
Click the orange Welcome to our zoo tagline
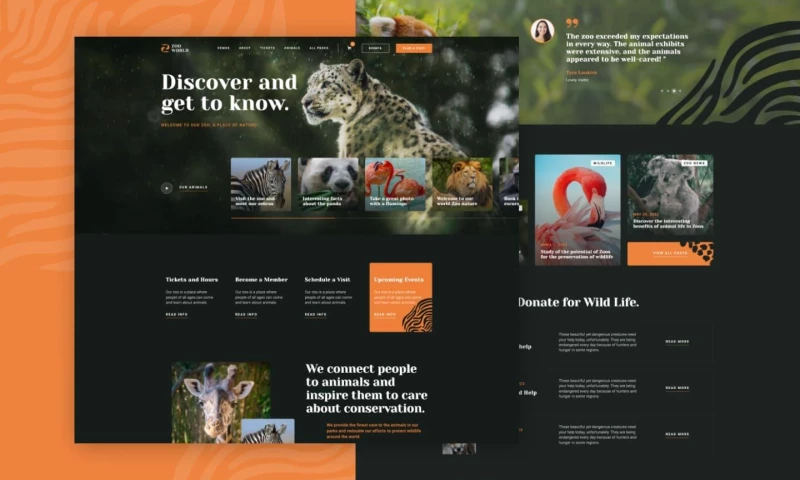tap(209, 125)
